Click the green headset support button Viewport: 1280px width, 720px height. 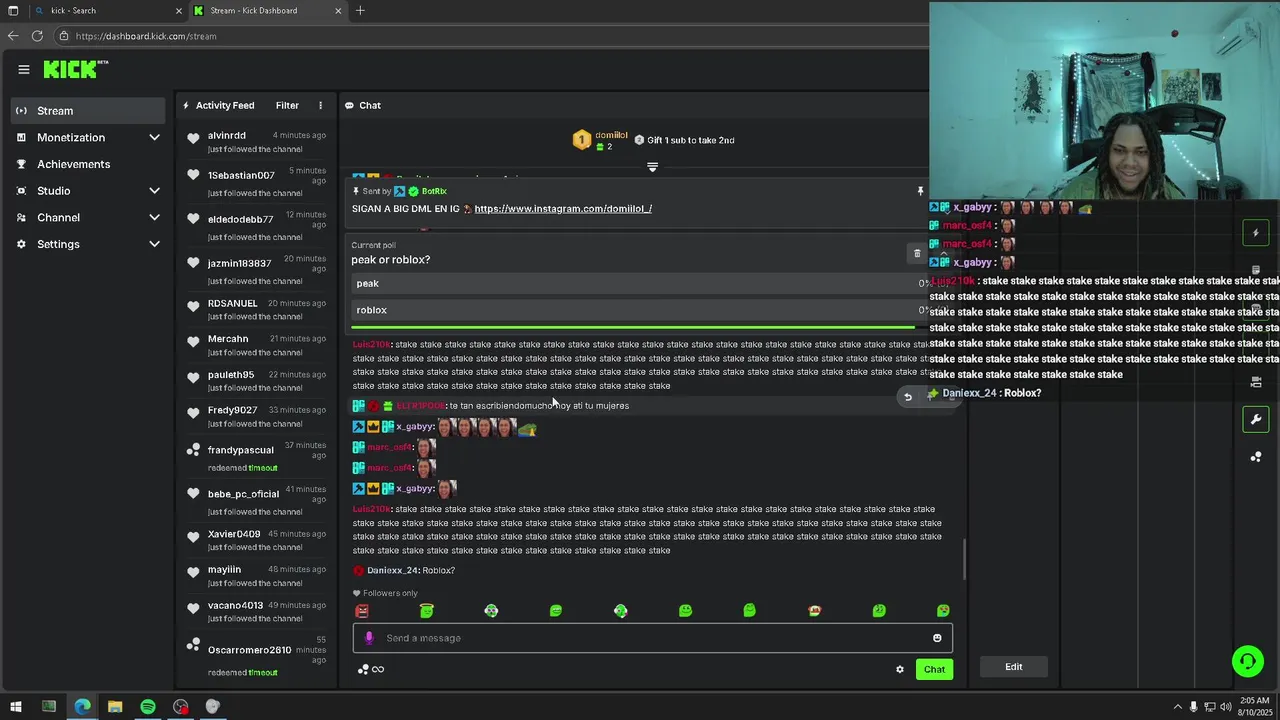(x=1247, y=661)
